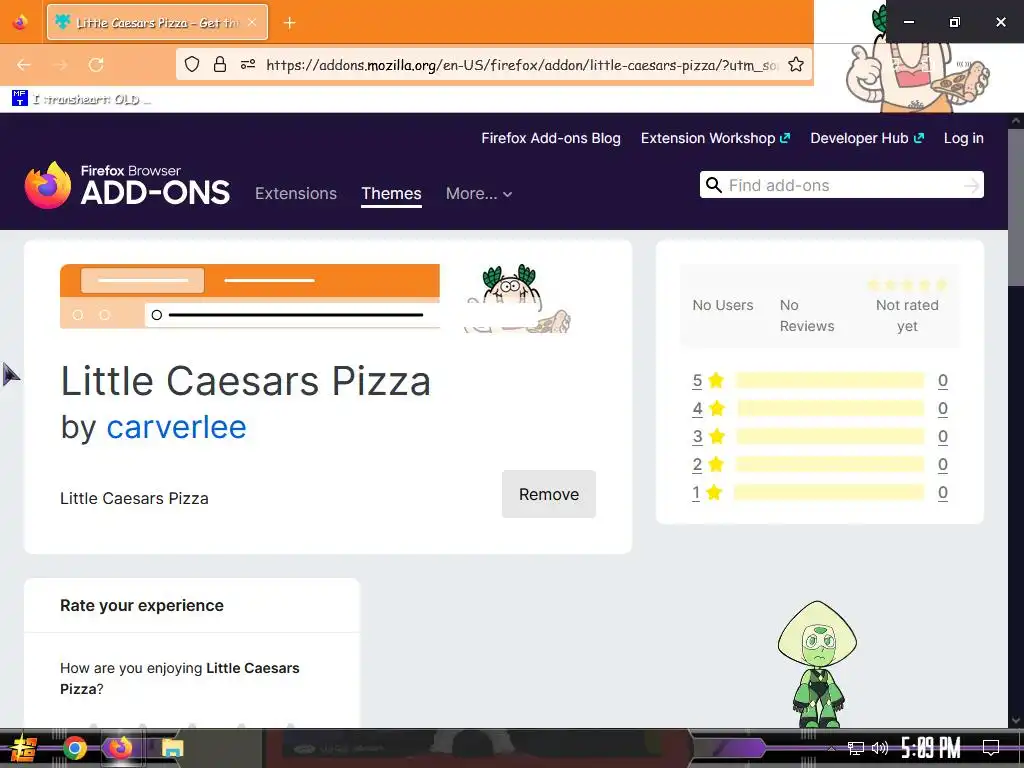Click the Log in link
The width and height of the screenshot is (1024, 768).
tap(963, 138)
